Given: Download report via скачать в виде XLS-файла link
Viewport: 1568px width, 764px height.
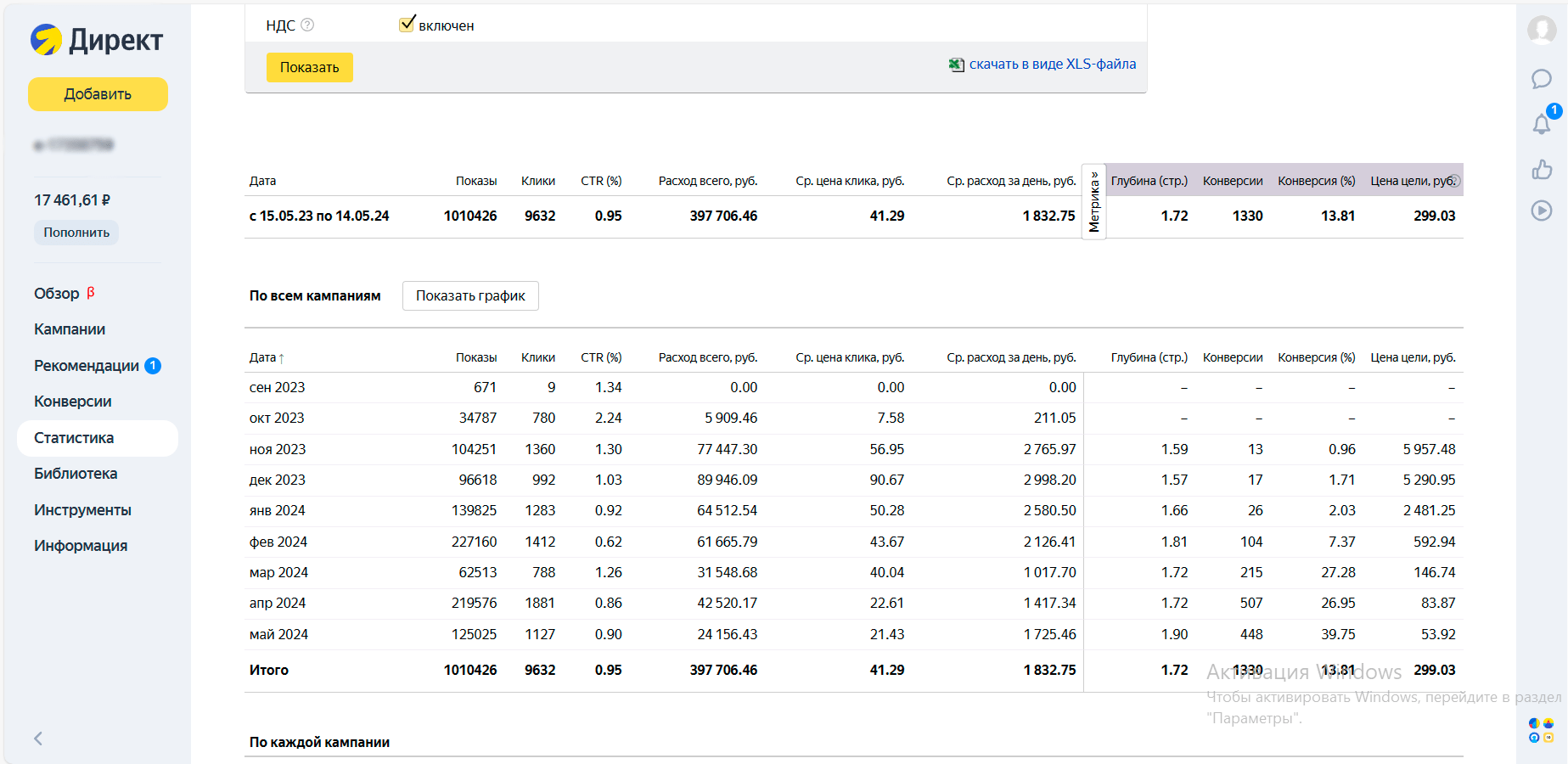Looking at the screenshot, I should pyautogui.click(x=1052, y=65).
